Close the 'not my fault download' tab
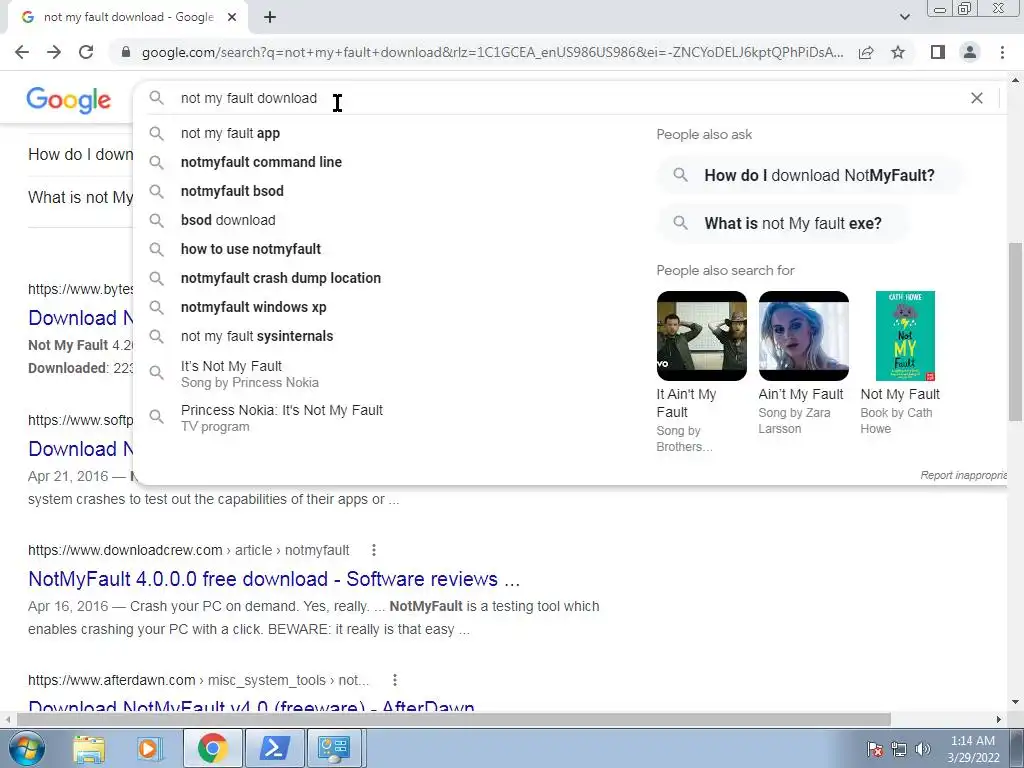Screen dimensions: 1024x768 coord(232,18)
